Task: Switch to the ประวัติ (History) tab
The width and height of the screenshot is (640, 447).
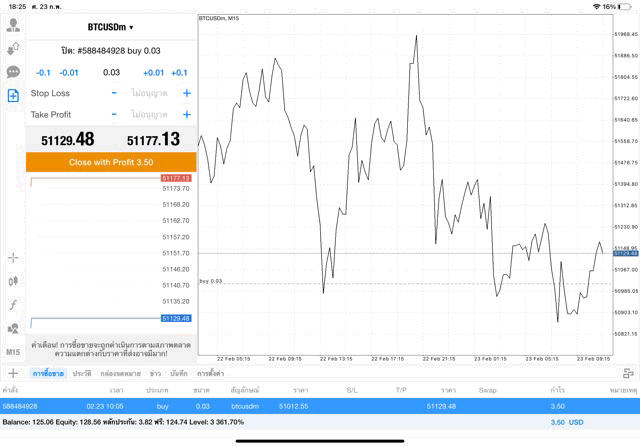Action: click(82, 373)
